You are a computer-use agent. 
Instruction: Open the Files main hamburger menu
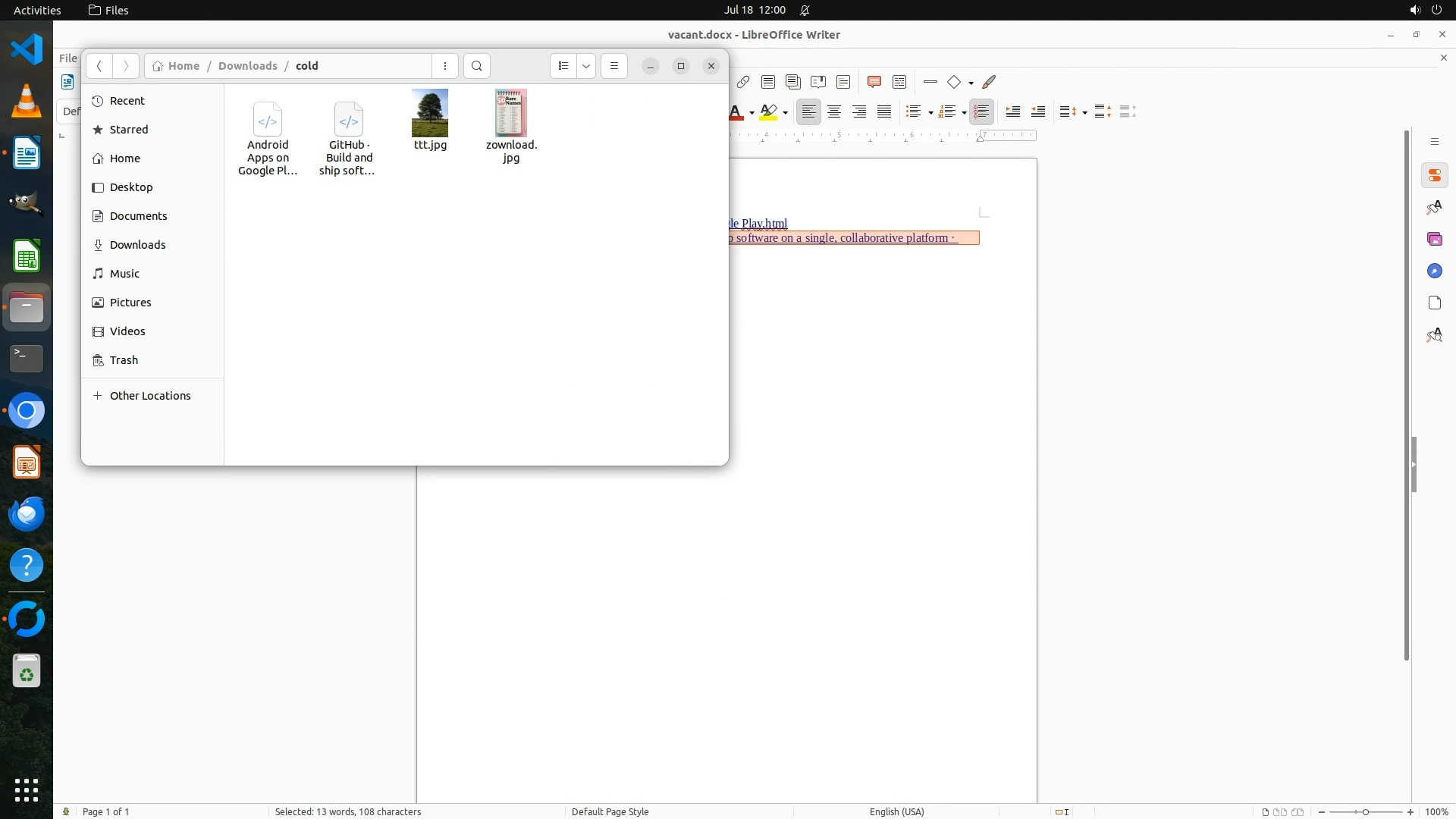614,66
